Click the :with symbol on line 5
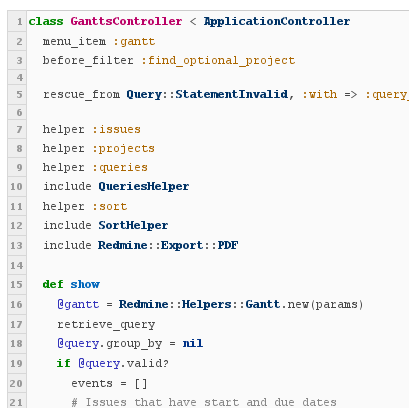 pos(320,94)
